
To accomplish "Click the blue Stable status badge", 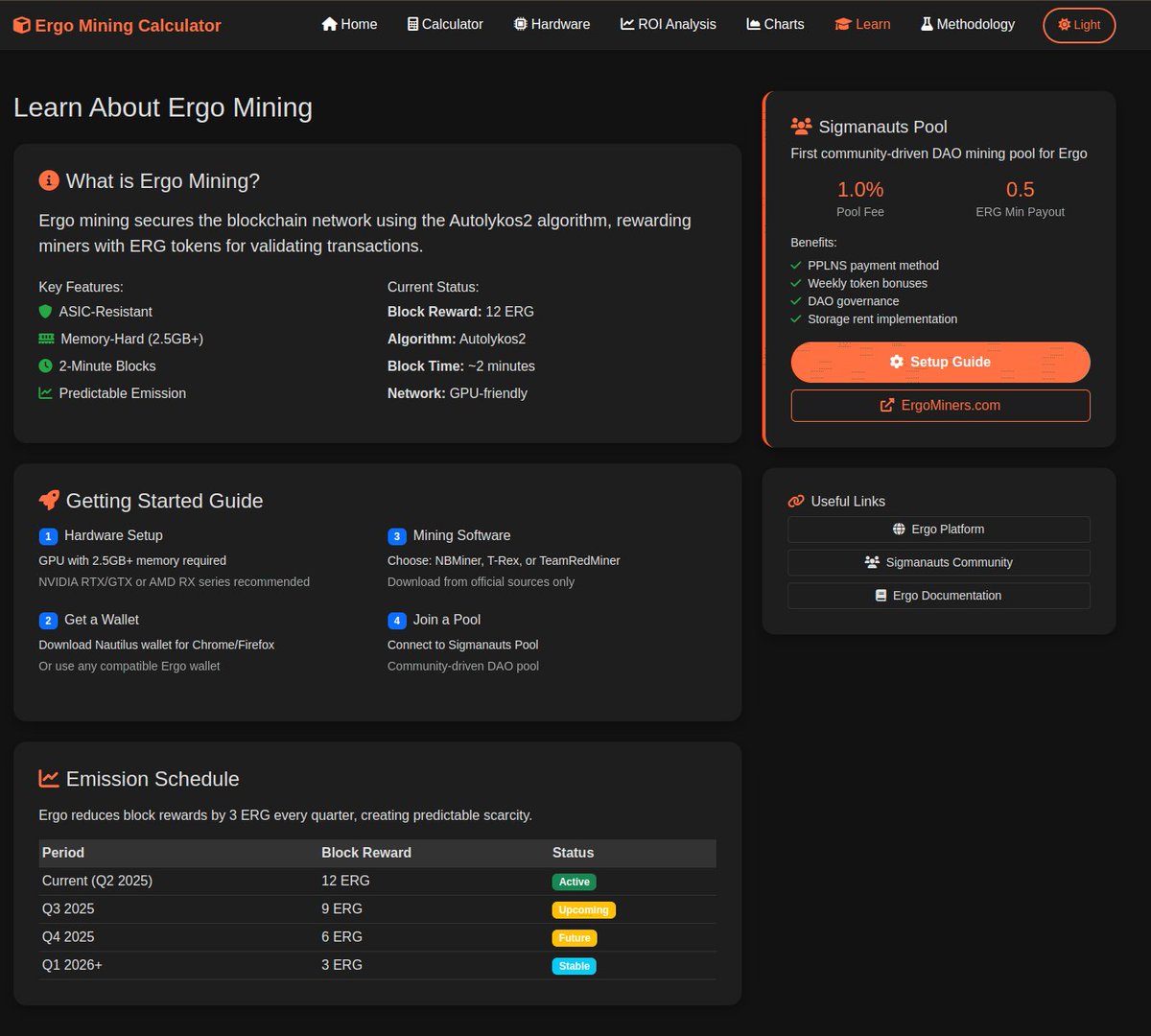I will [575, 966].
